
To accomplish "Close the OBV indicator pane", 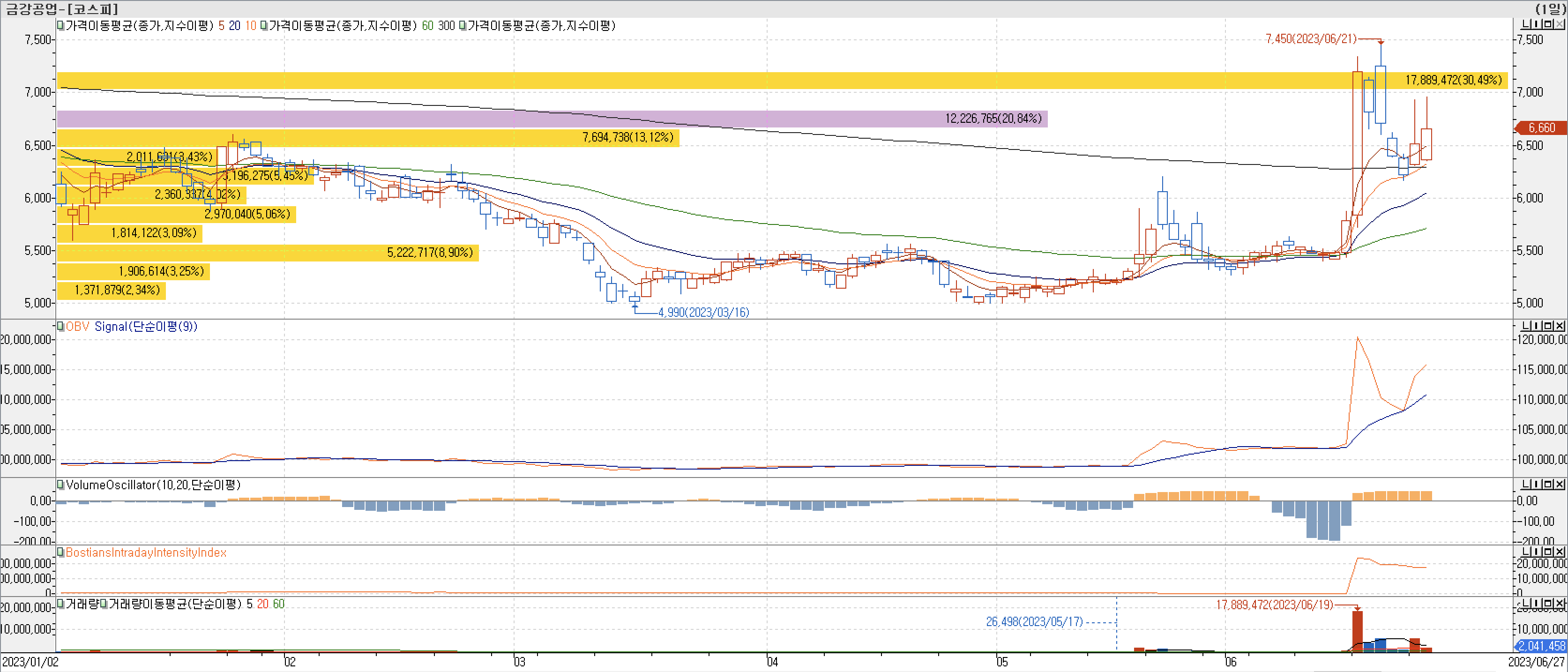I will pyautogui.click(x=1560, y=326).
